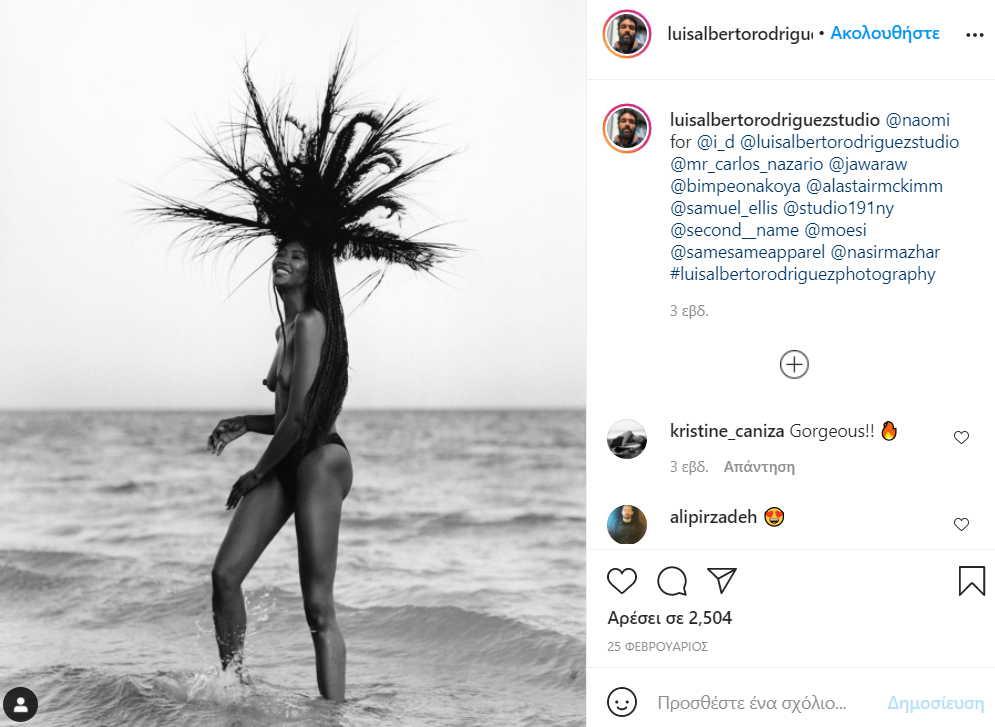Open #luisalbertorodriguezphotography hashtag
995x727 pixels.
(803, 274)
